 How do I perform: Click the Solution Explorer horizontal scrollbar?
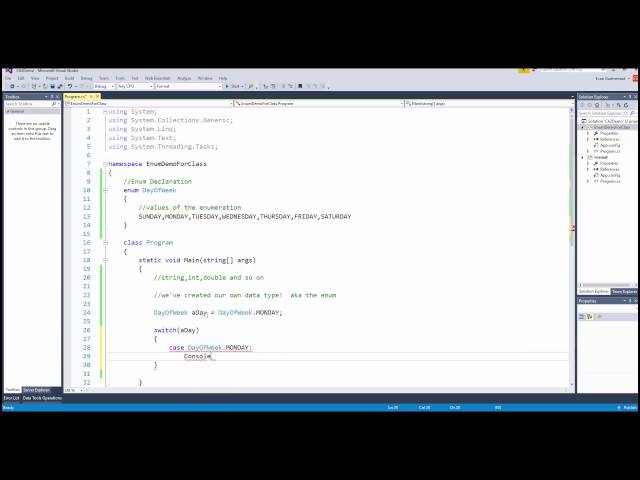[607, 285]
